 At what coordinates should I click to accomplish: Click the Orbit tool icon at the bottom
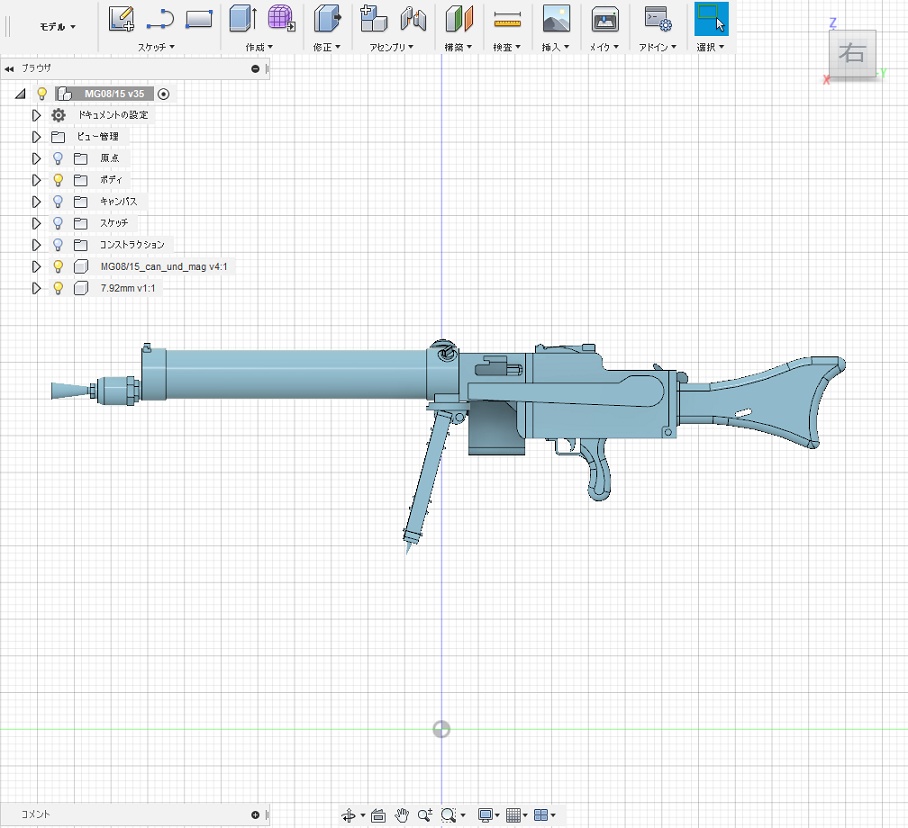point(349,815)
